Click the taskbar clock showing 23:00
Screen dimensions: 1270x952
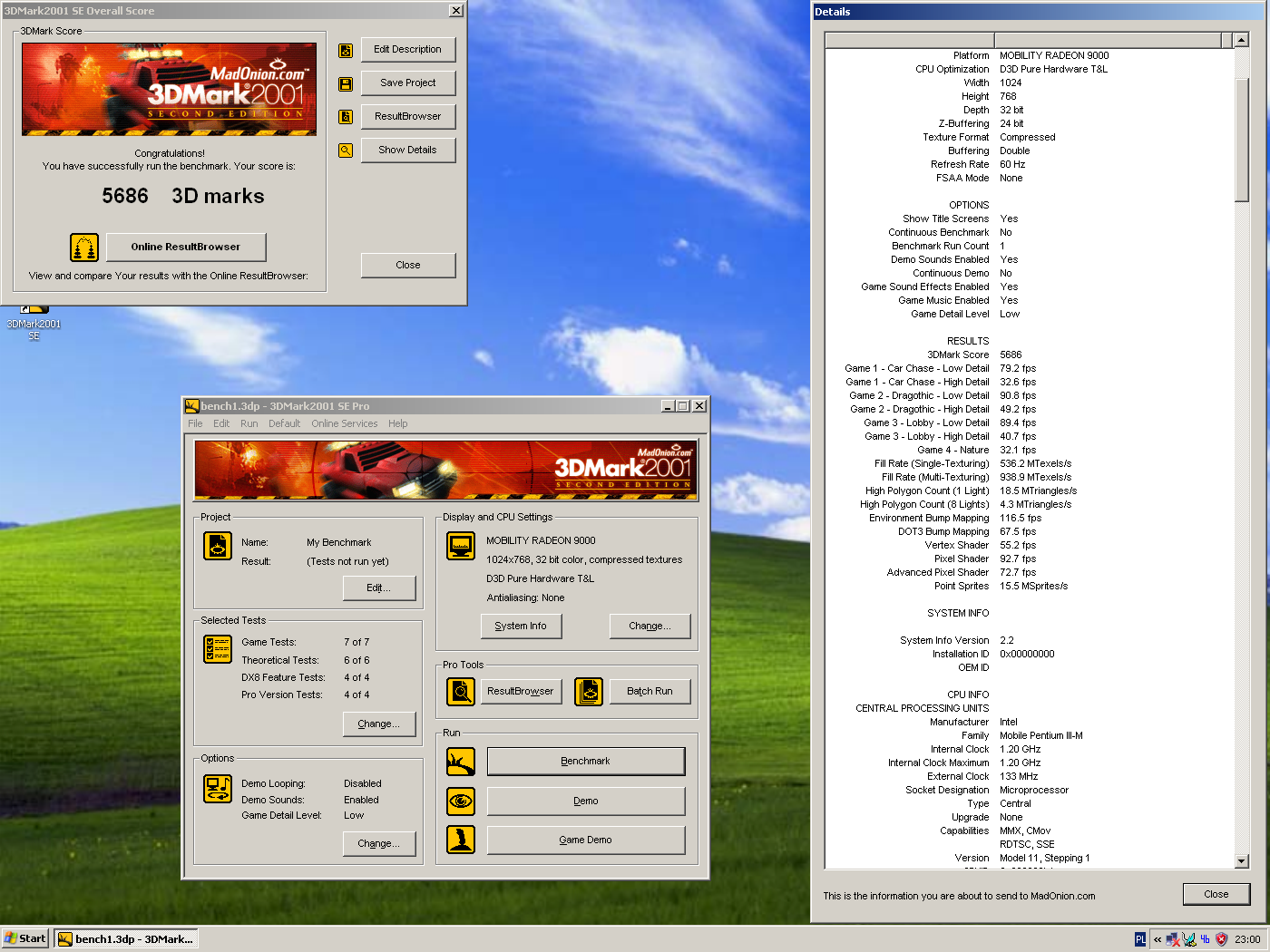pos(1247,939)
